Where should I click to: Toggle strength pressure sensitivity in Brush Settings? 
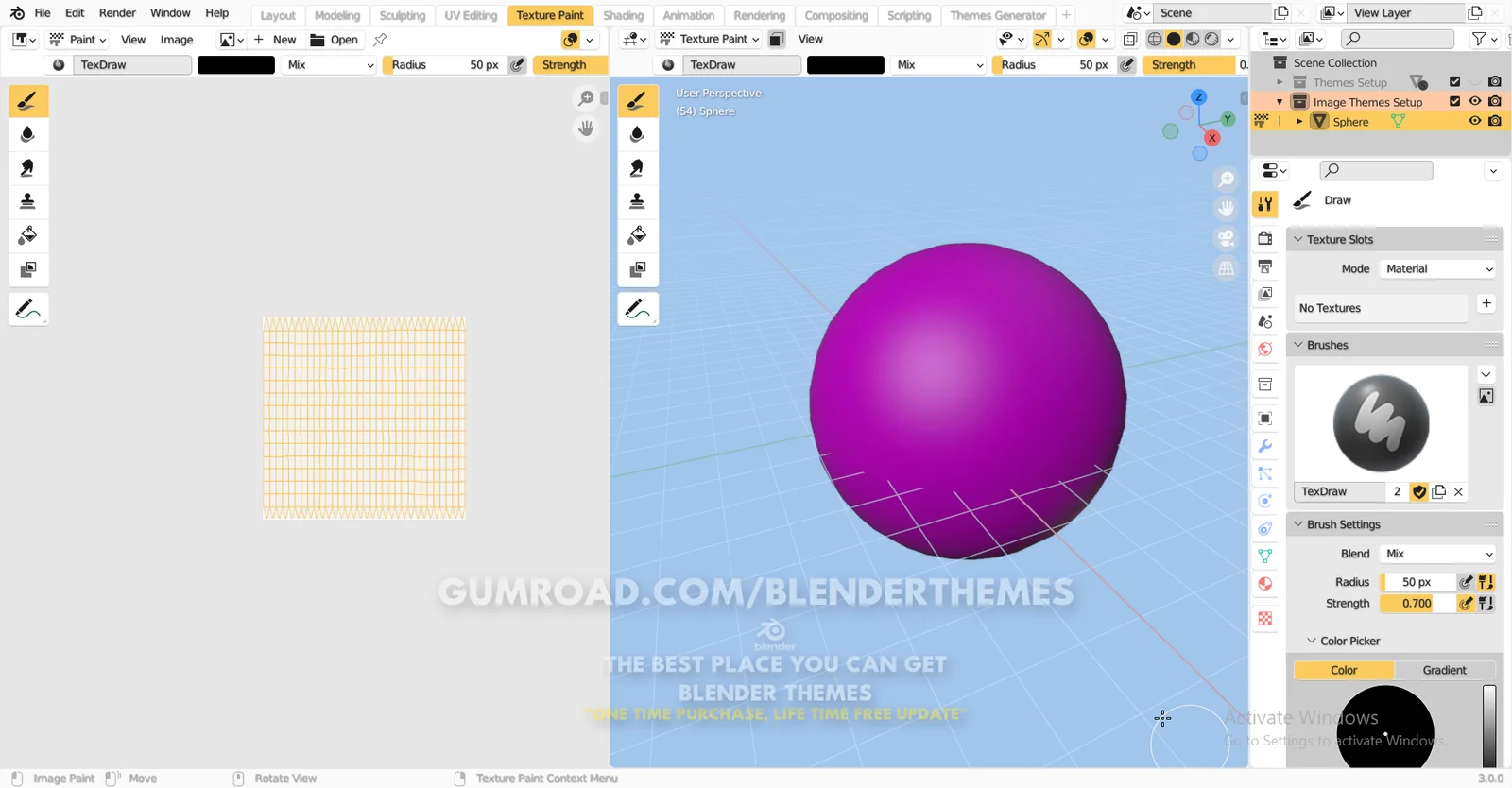[1466, 603]
